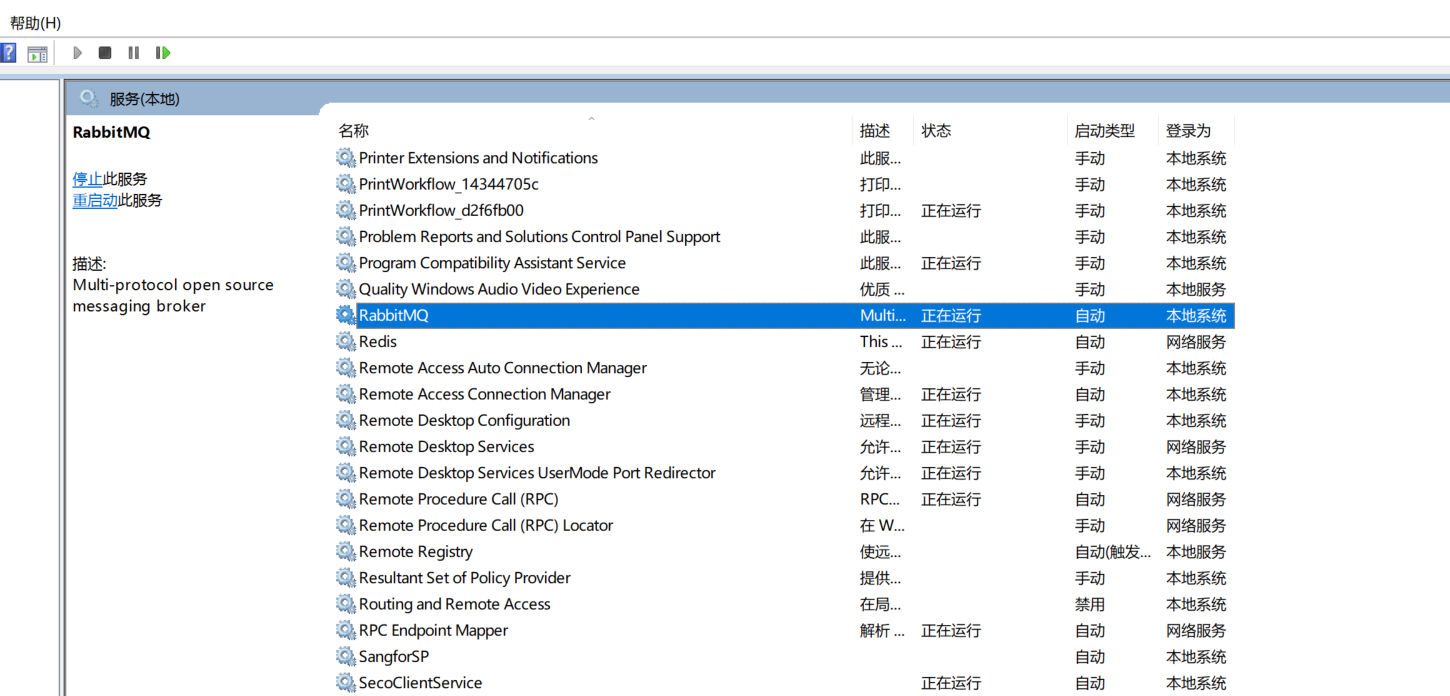Click the gear icon beside Redis
This screenshot has height=696, width=1450.
click(345, 342)
